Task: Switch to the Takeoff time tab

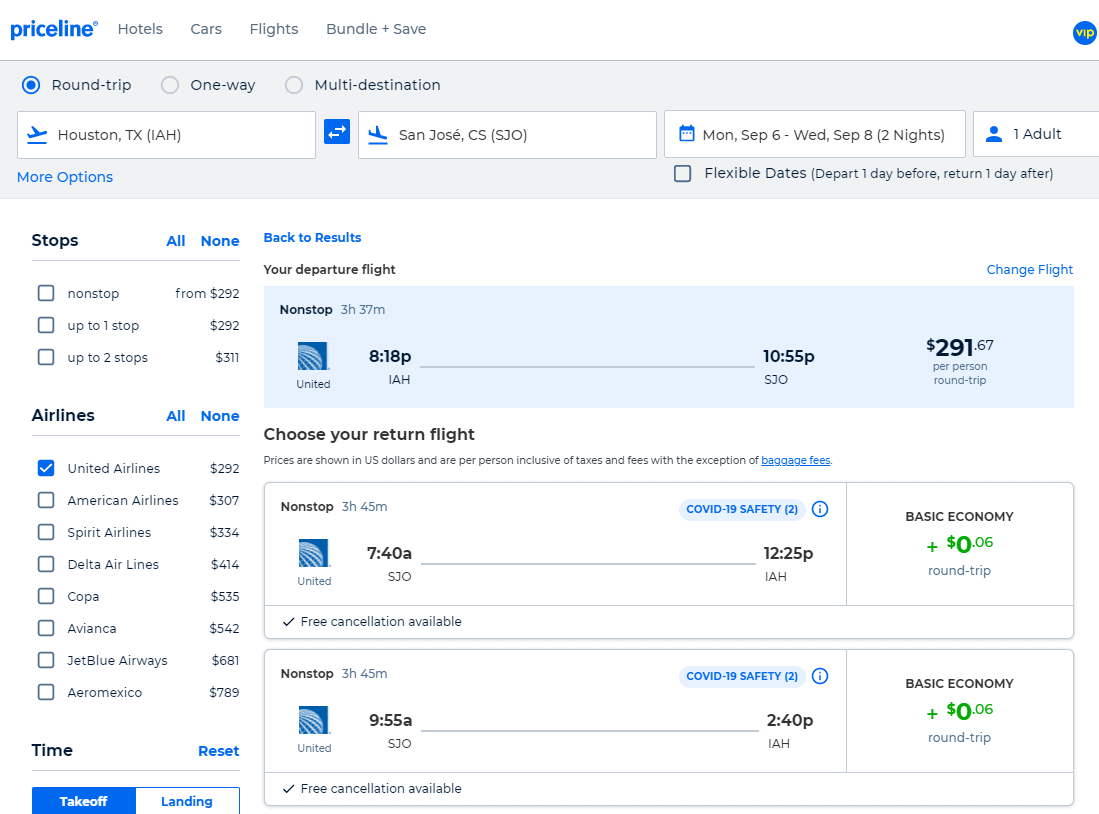Action: (x=83, y=801)
